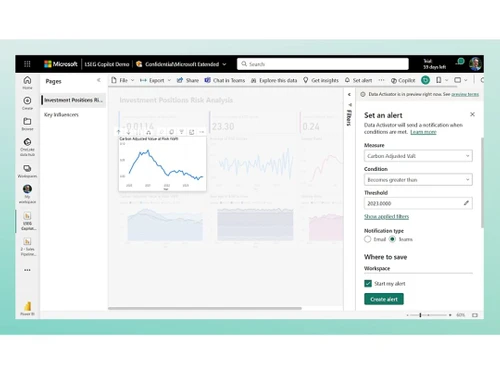
Task: Open the user profile avatar in the header
Action: 475,64
